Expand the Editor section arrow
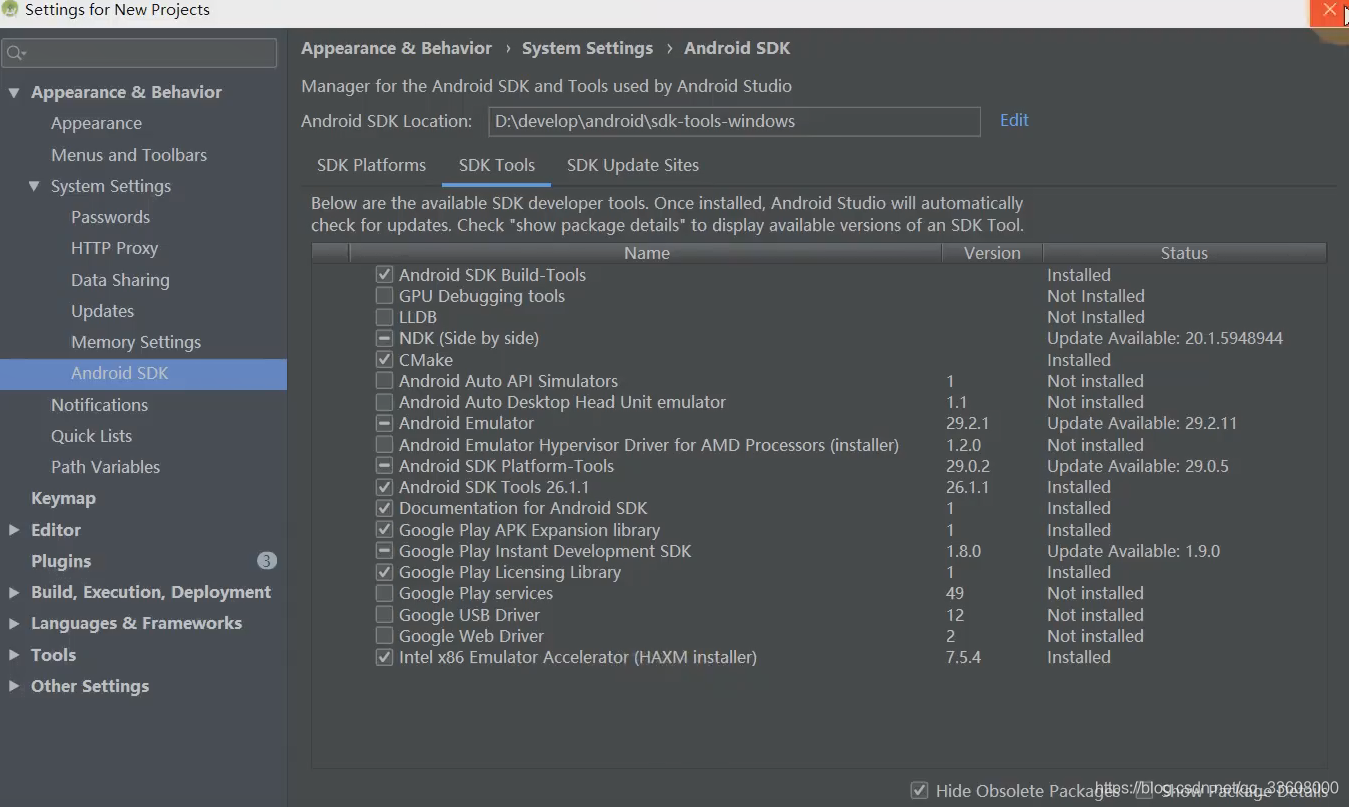The height and width of the screenshot is (807, 1349). (x=14, y=530)
